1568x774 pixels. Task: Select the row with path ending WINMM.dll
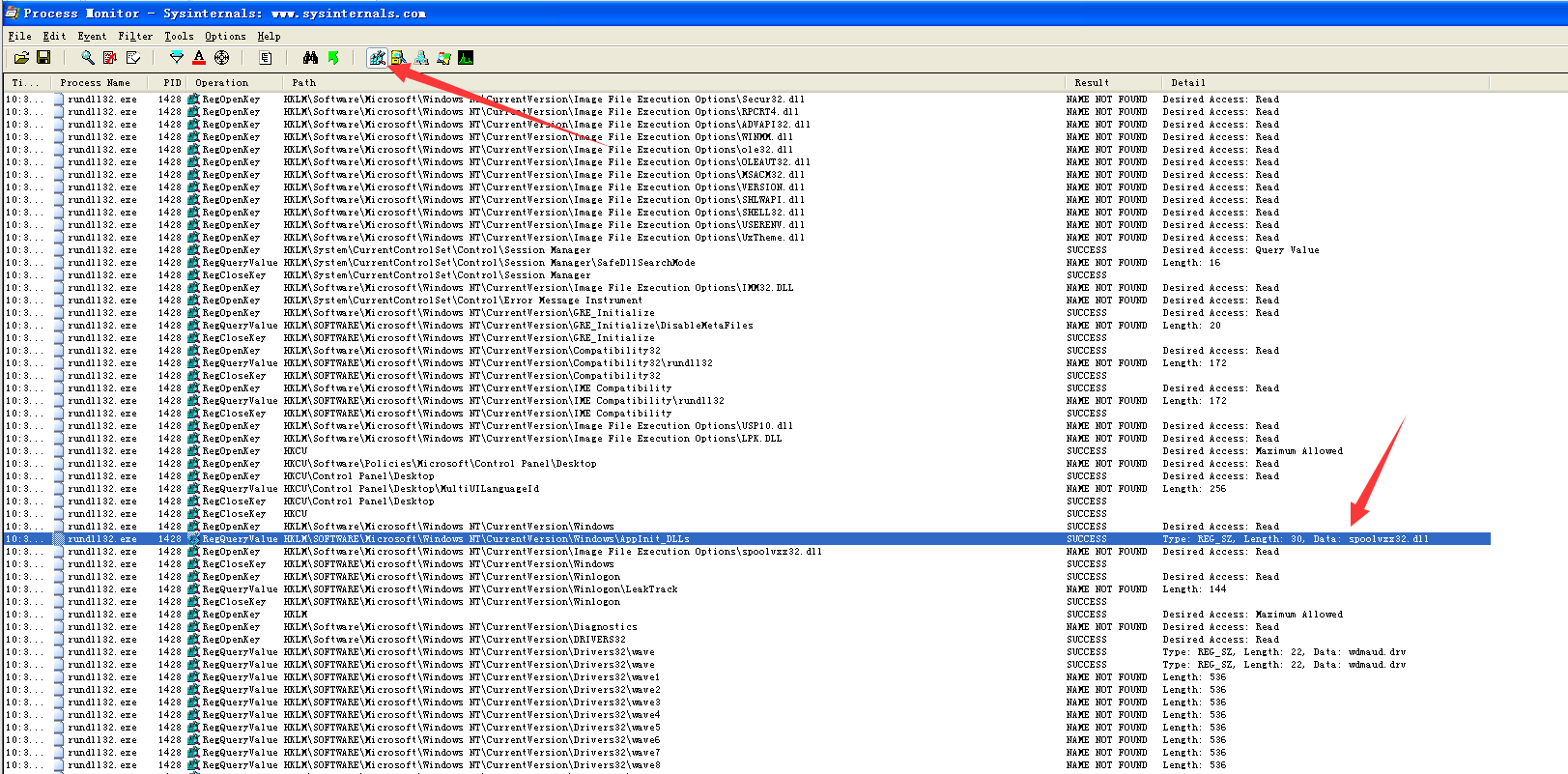[746, 137]
